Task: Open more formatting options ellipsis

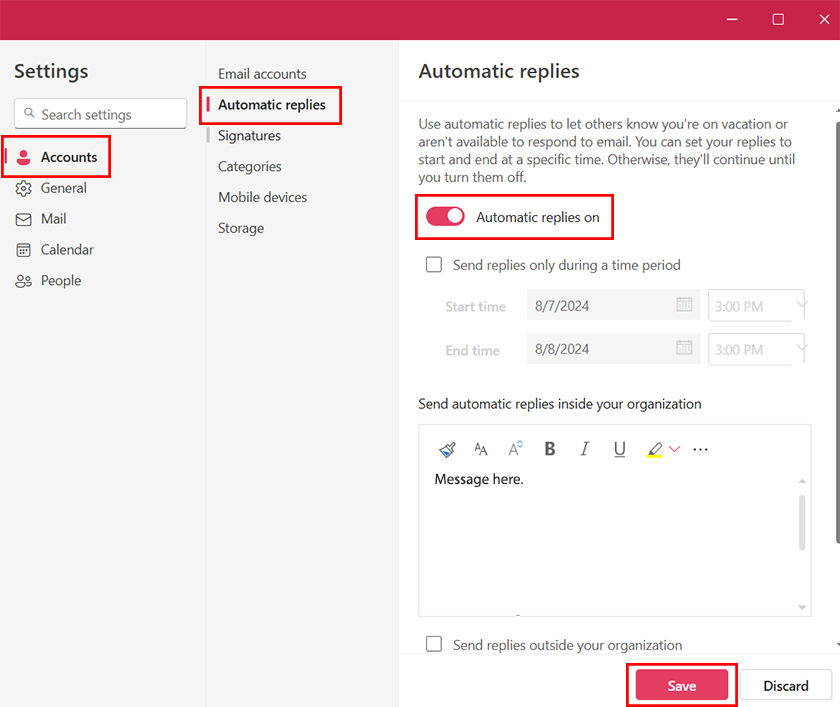Action: tap(700, 449)
